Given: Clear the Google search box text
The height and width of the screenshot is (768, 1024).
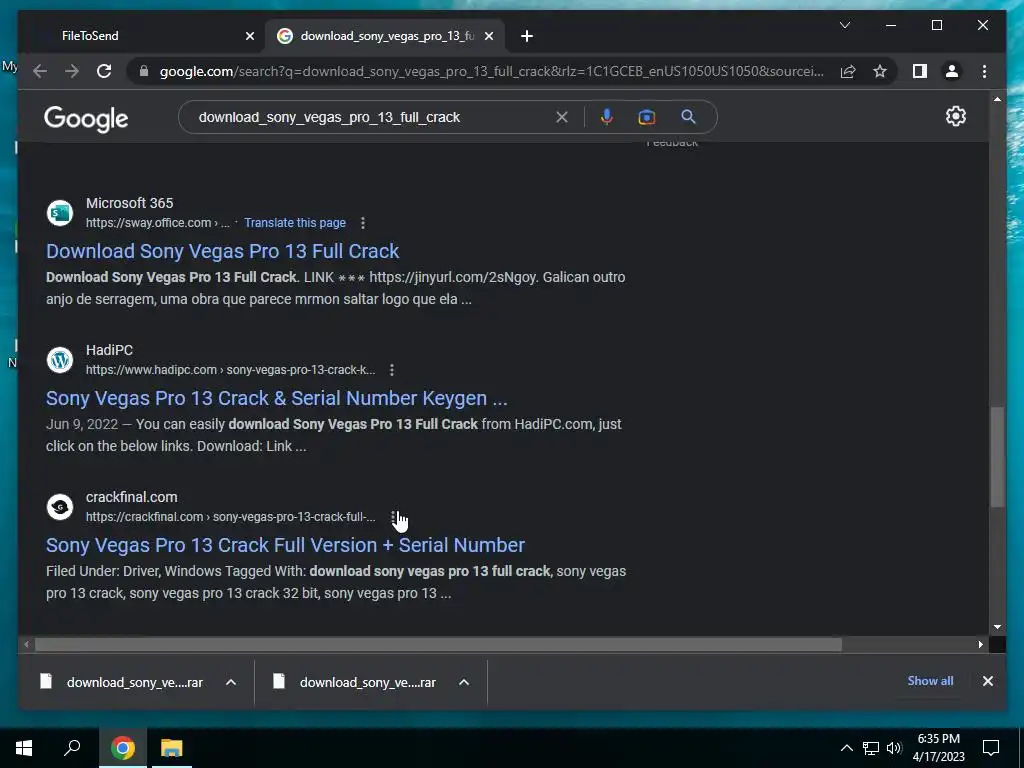Looking at the screenshot, I should [x=562, y=117].
